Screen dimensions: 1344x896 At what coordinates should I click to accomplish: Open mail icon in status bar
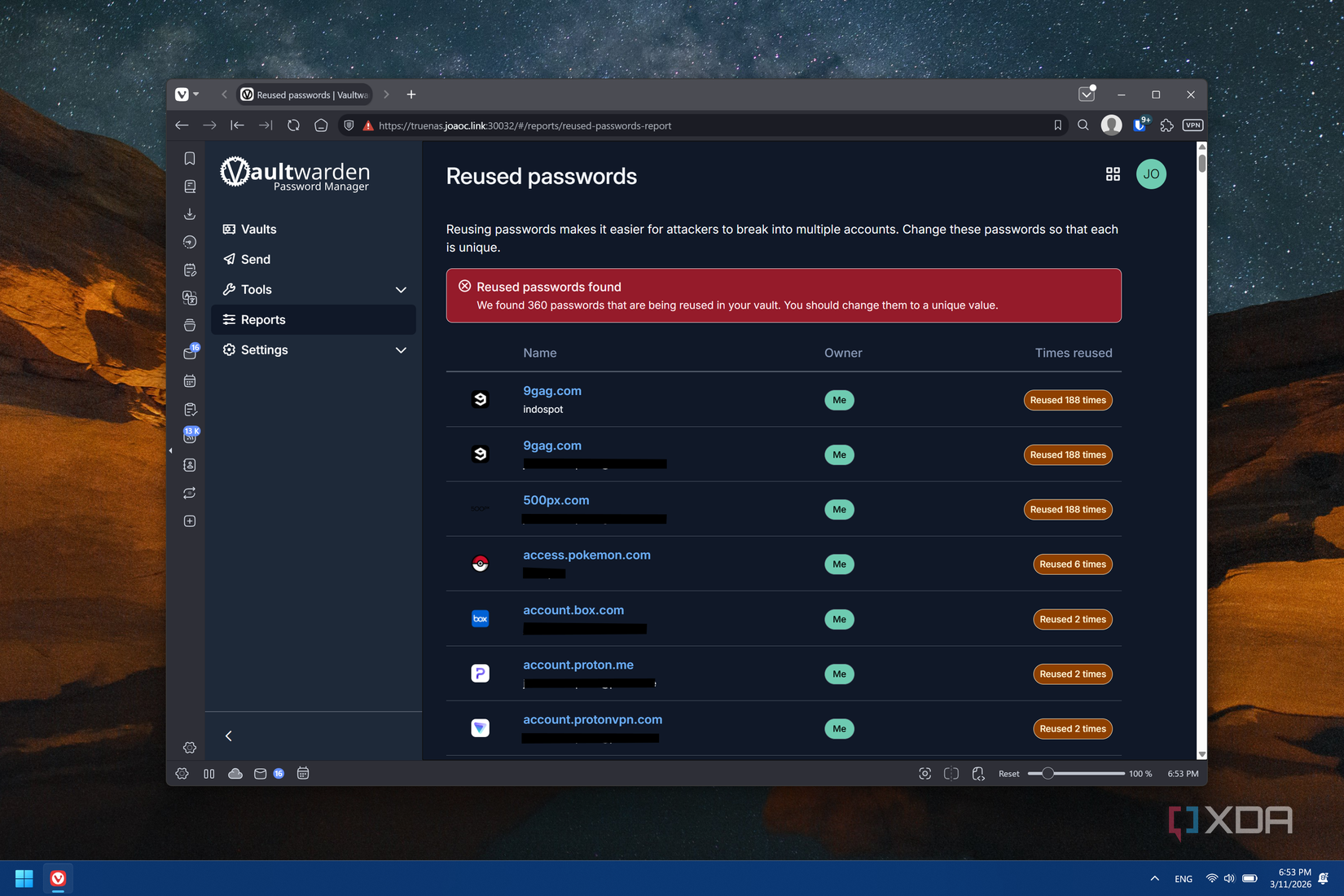point(261,774)
